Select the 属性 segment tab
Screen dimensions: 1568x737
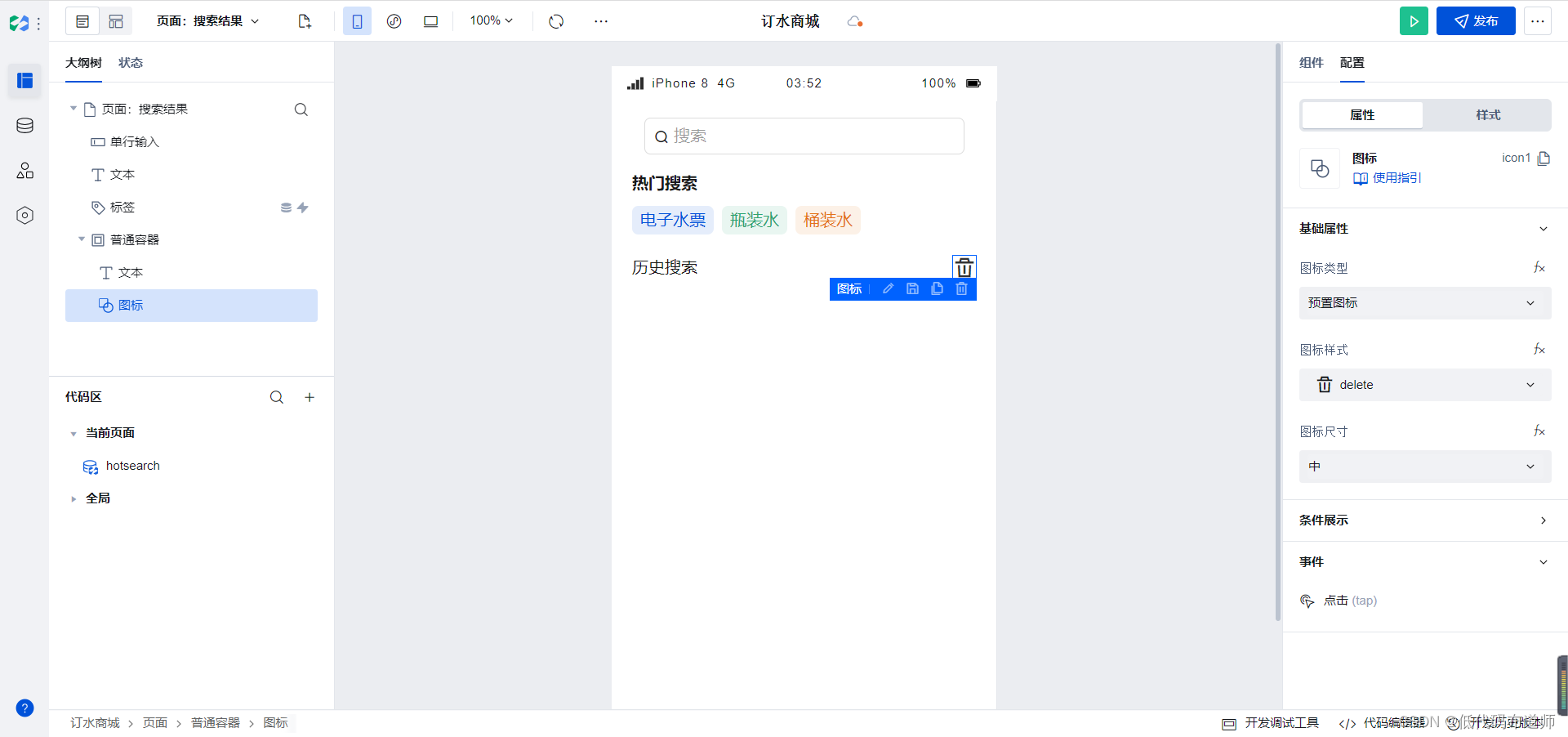click(1362, 115)
